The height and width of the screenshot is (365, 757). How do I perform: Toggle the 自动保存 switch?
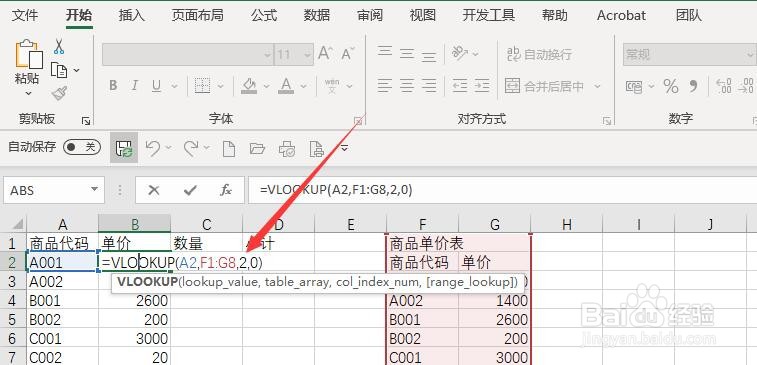coord(82,147)
